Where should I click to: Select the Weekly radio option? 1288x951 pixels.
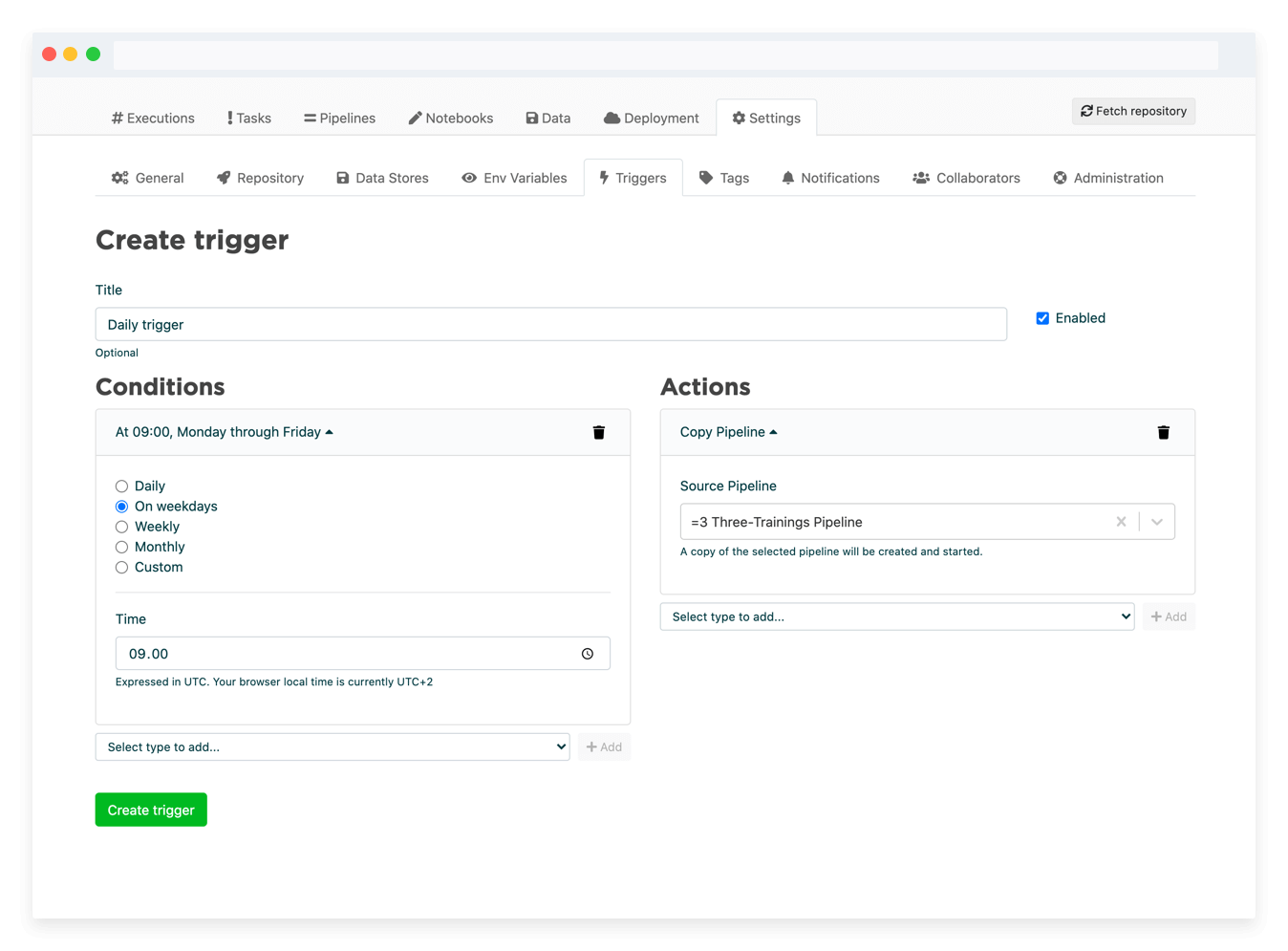coord(121,527)
